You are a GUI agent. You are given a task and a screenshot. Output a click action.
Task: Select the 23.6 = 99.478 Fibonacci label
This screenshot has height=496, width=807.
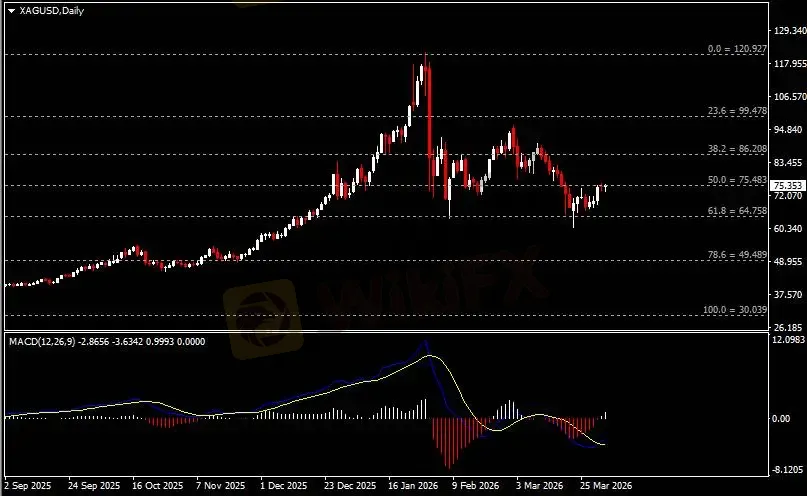(737, 111)
